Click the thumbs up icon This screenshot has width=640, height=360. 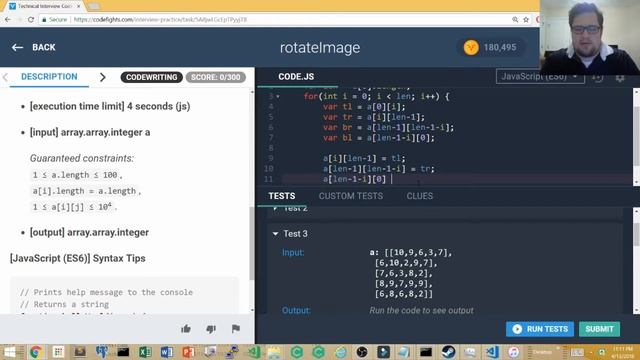(186, 329)
